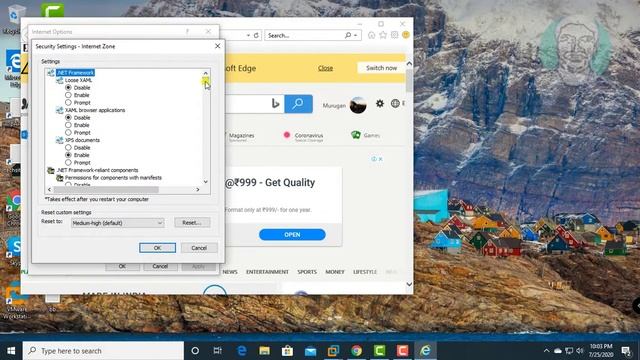Open MSN page settings gear
The image size is (640, 360).
[380, 103]
